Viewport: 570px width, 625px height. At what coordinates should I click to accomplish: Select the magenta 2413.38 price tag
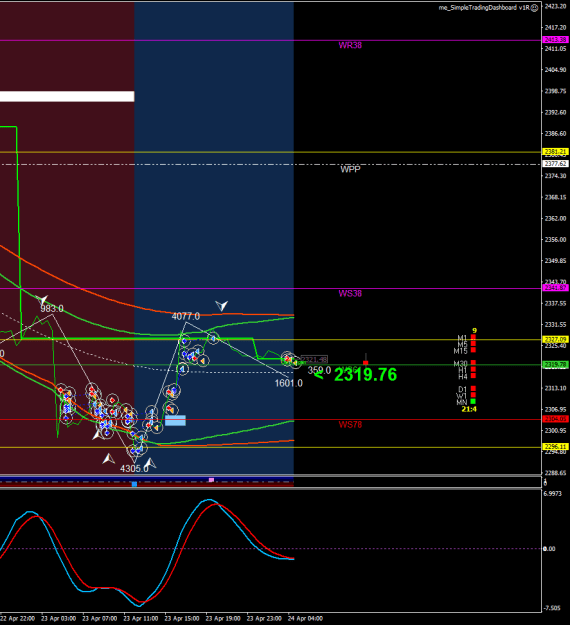pos(555,39)
